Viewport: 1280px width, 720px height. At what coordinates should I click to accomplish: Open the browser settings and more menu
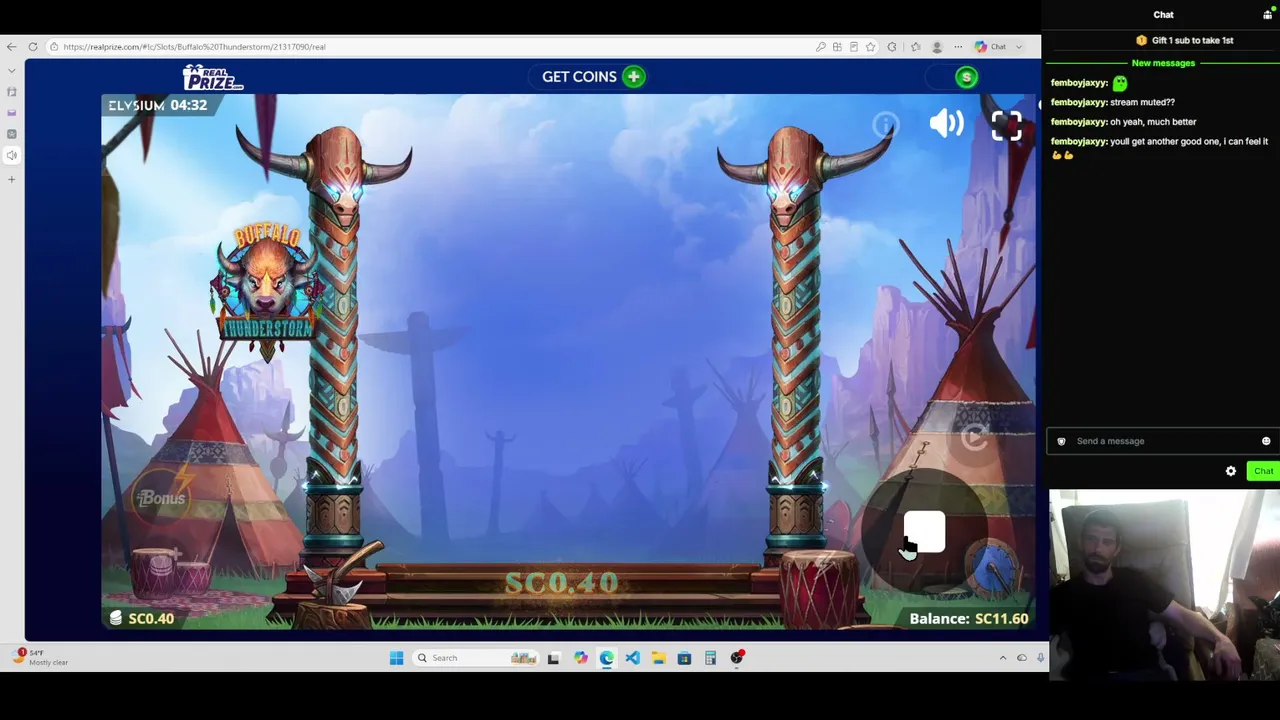(958, 46)
